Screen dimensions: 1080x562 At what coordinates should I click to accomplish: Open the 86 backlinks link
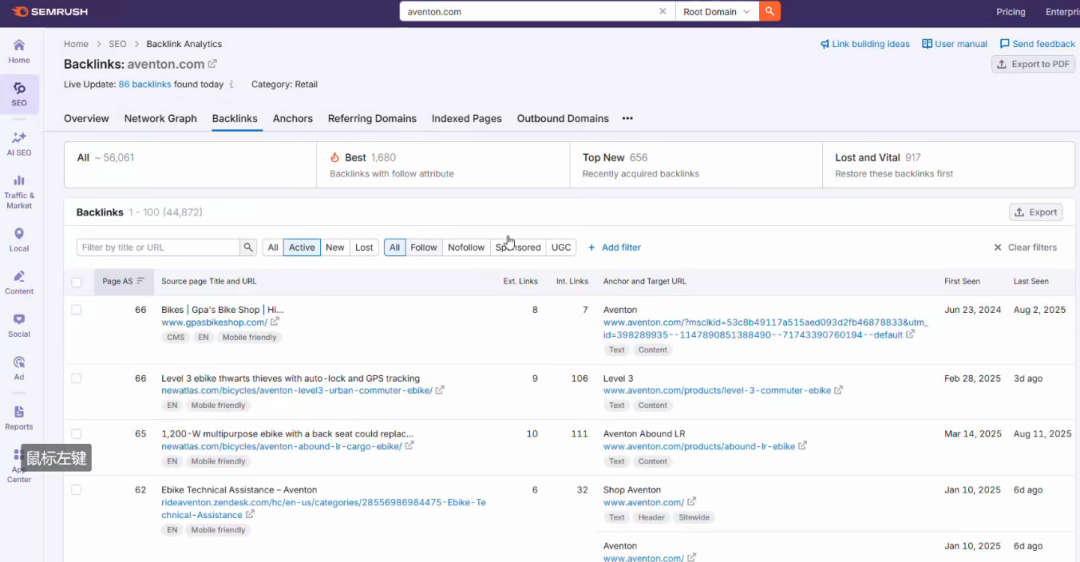point(145,84)
